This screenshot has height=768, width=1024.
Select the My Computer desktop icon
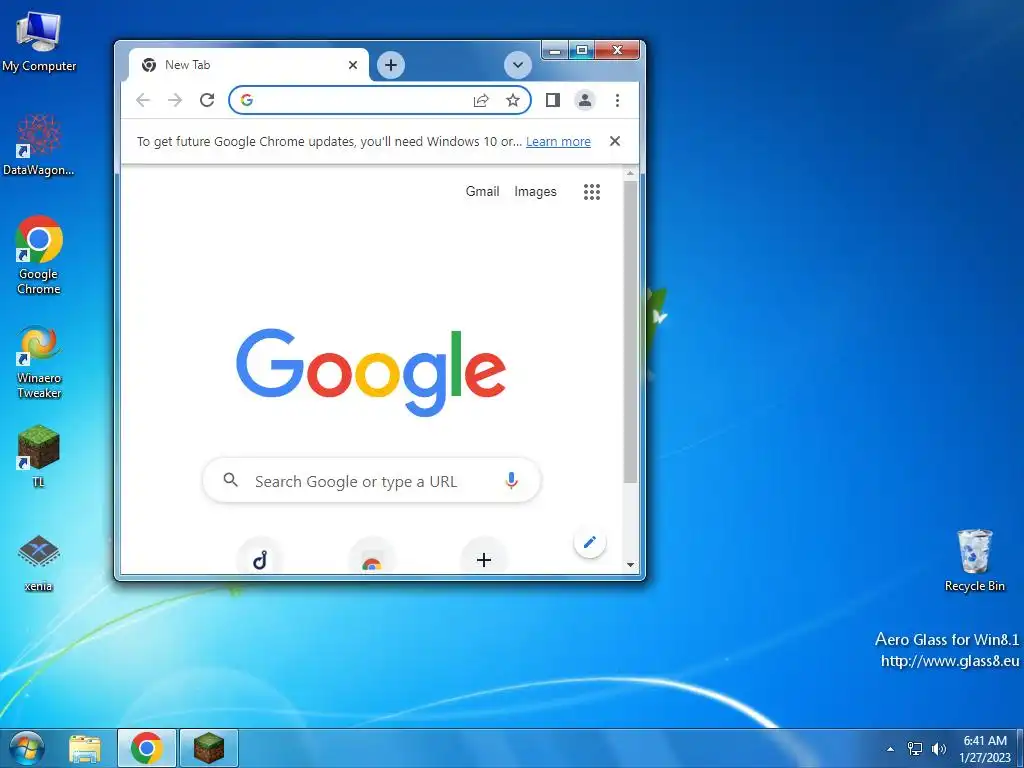39,42
